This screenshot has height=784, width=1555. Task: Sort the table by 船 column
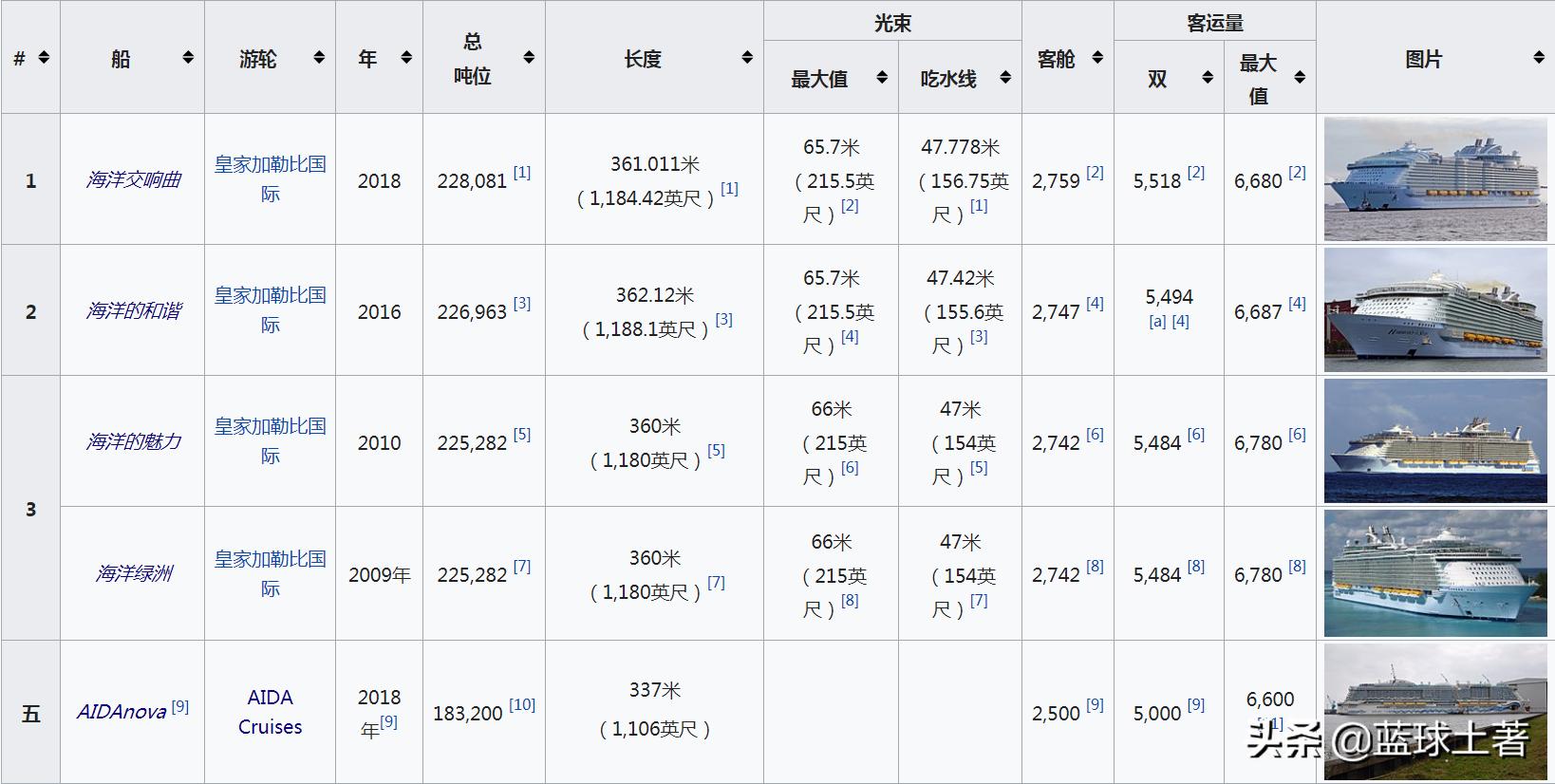(188, 57)
